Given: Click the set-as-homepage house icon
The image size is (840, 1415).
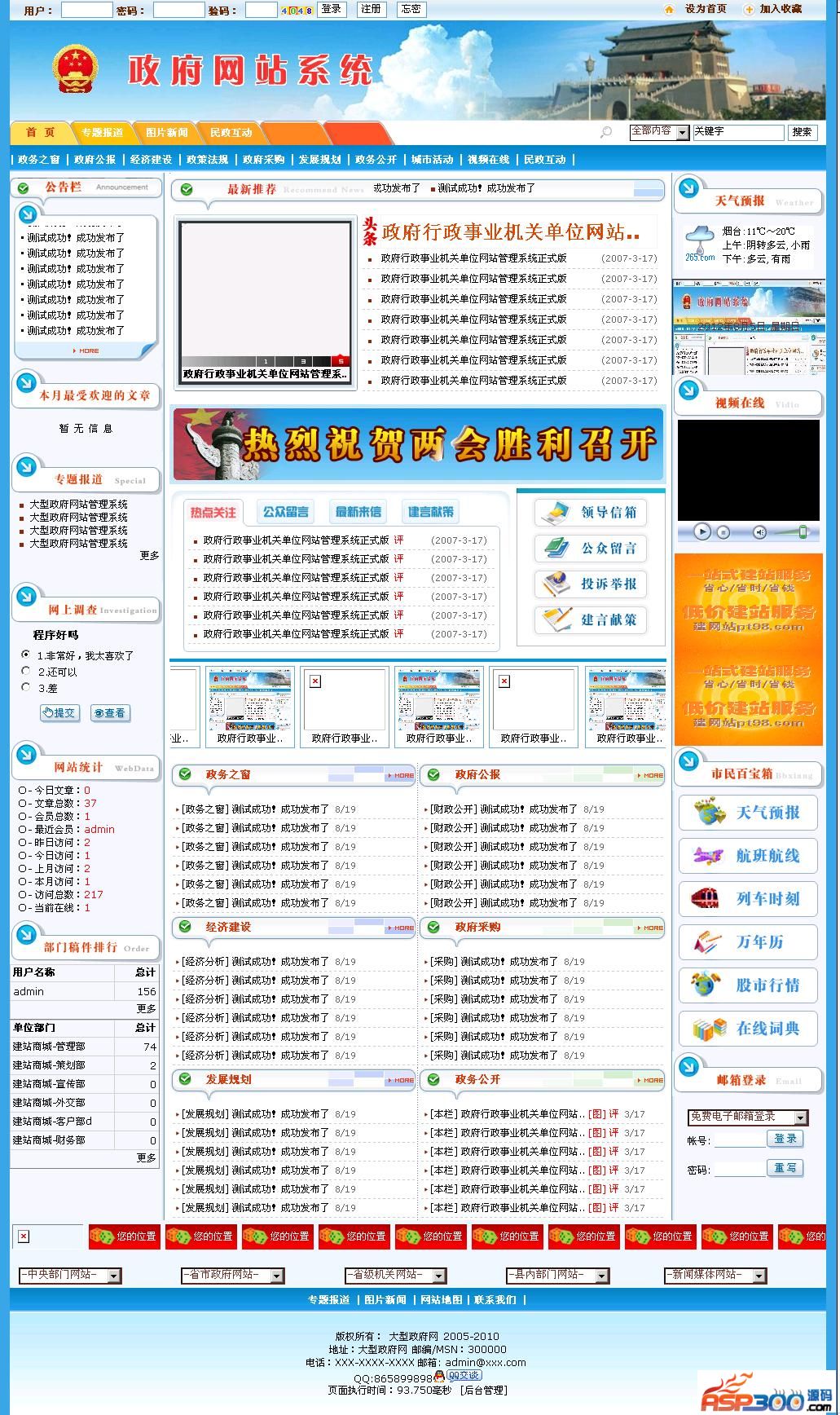Looking at the screenshot, I should (x=669, y=9).
